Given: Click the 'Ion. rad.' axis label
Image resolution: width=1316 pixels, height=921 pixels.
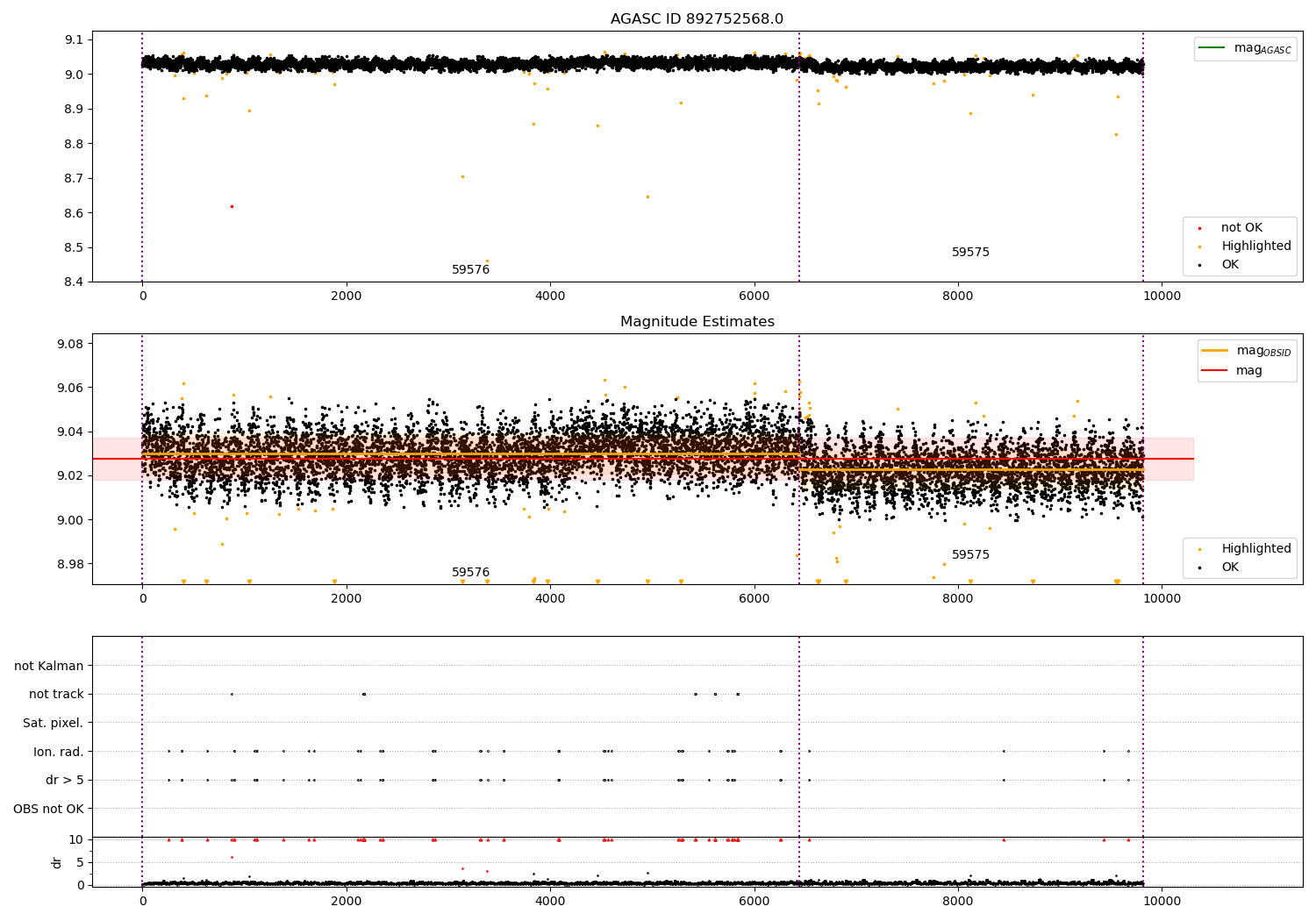Looking at the screenshot, I should [x=59, y=752].
